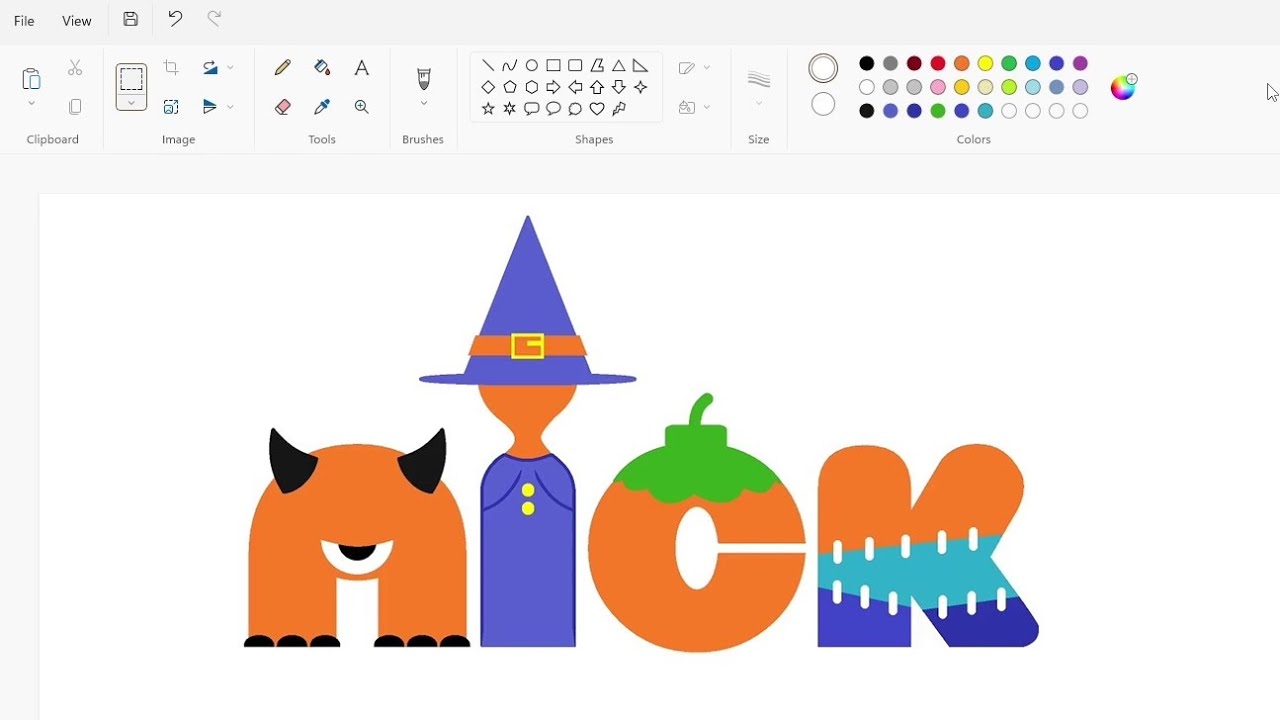The width and height of the screenshot is (1280, 720).
Task: Open the Resize and skew tool
Action: coord(171,107)
